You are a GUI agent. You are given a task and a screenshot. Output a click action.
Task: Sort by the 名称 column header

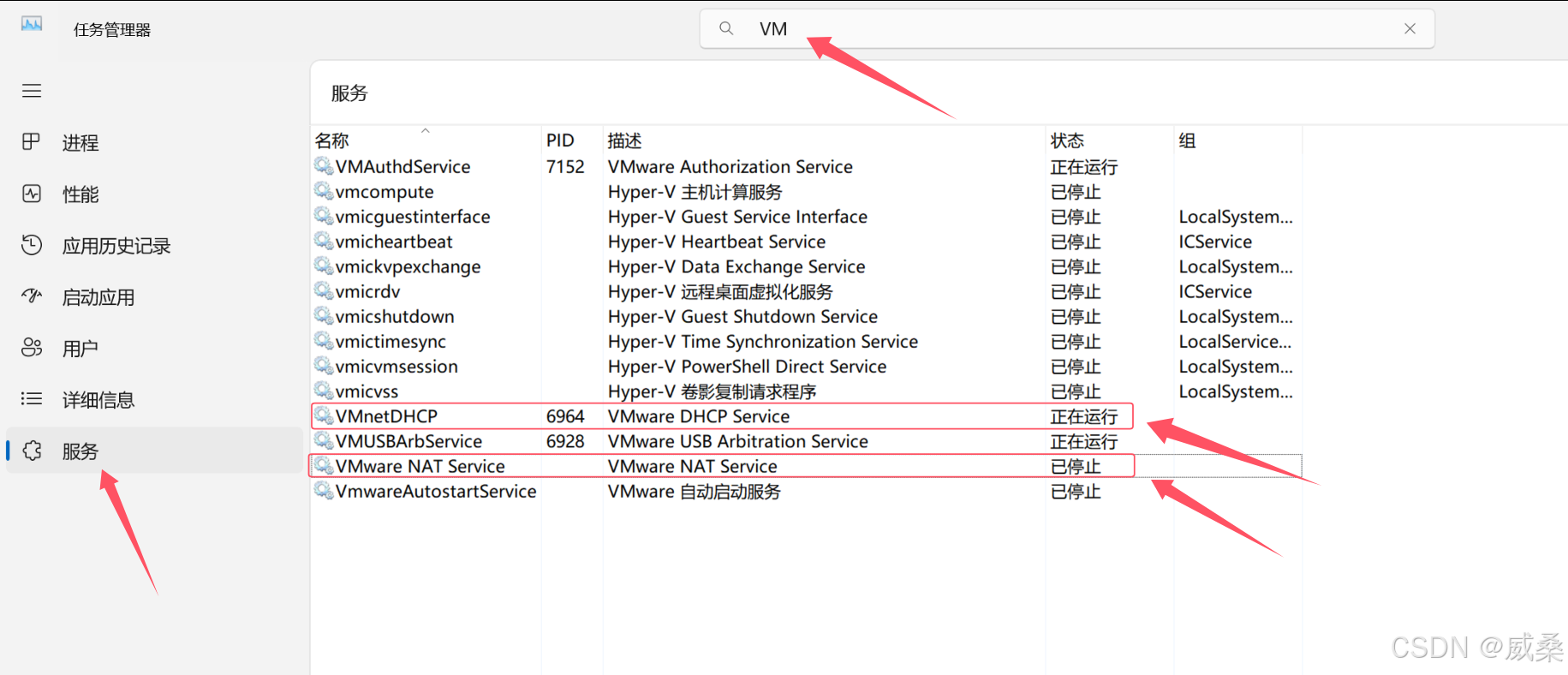(332, 140)
